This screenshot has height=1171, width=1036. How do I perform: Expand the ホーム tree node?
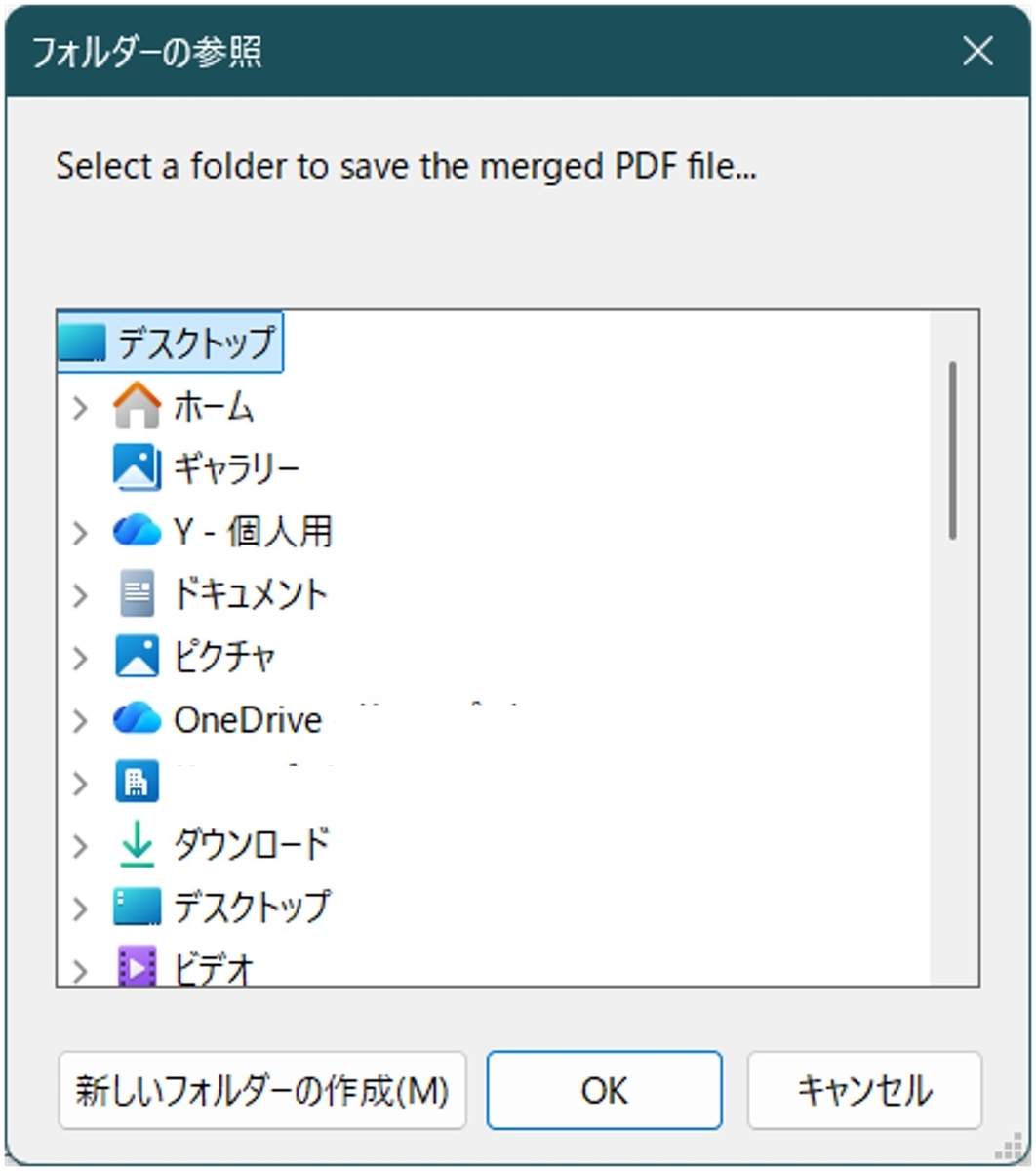point(81,408)
